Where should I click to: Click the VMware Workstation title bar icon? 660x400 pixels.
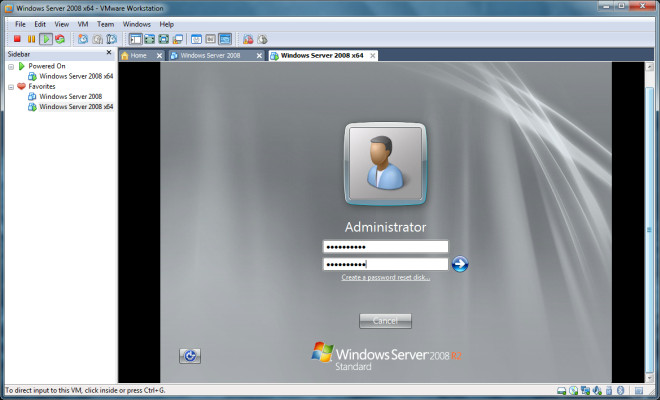pyautogui.click(x=9, y=8)
